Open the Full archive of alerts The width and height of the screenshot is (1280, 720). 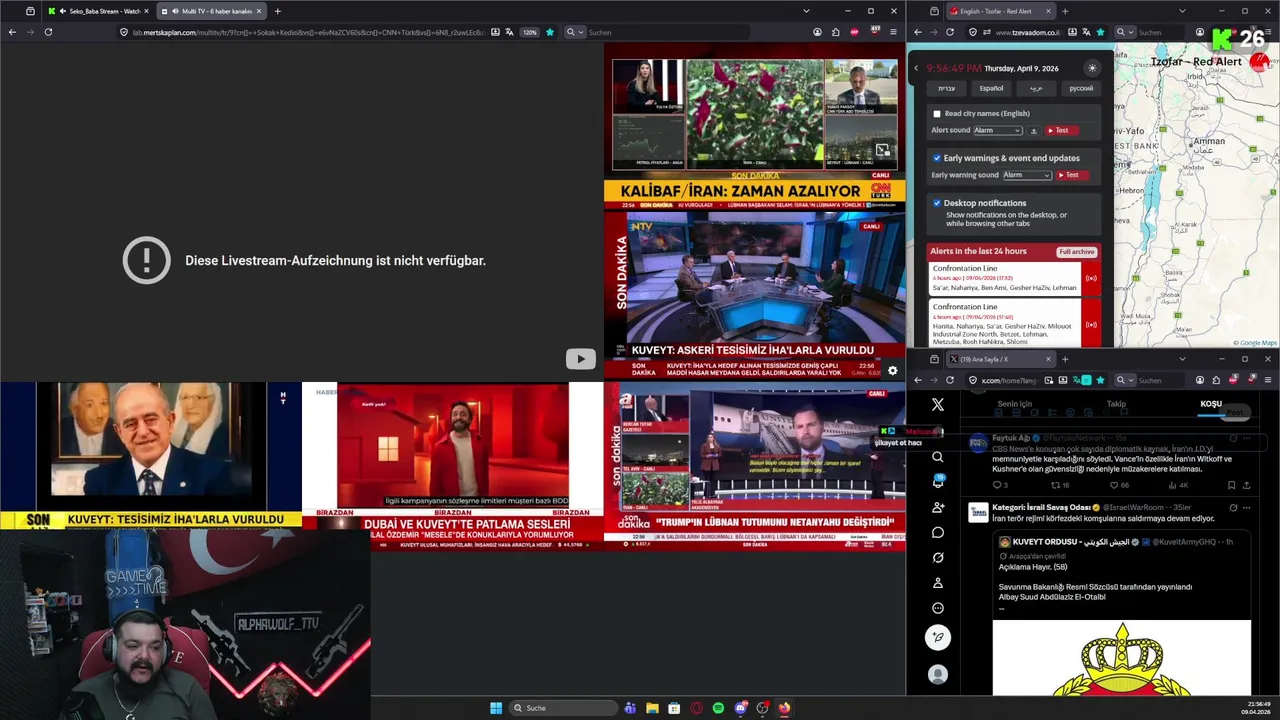tap(1077, 251)
